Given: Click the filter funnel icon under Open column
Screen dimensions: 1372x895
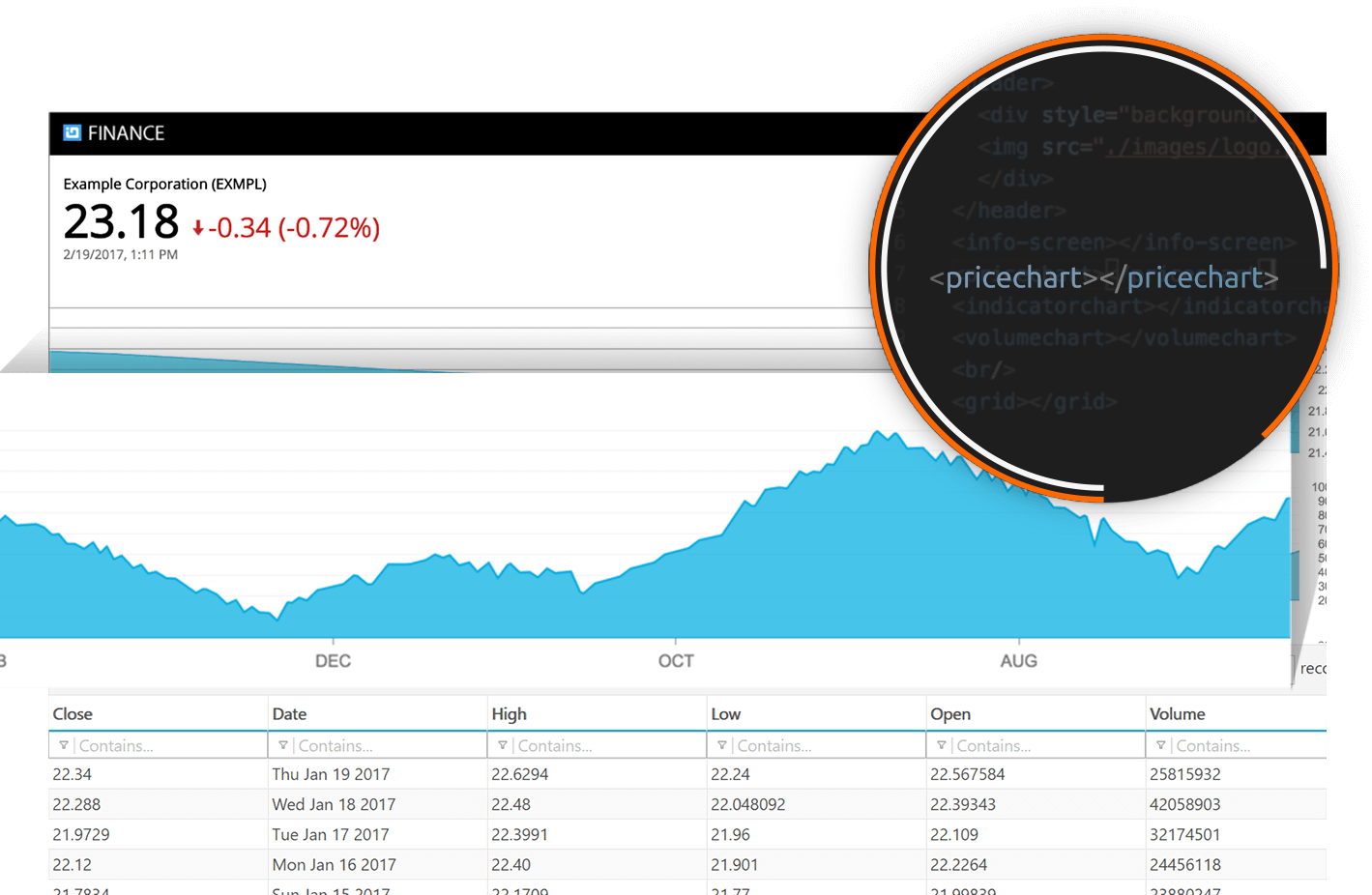Looking at the screenshot, I should click(x=942, y=744).
